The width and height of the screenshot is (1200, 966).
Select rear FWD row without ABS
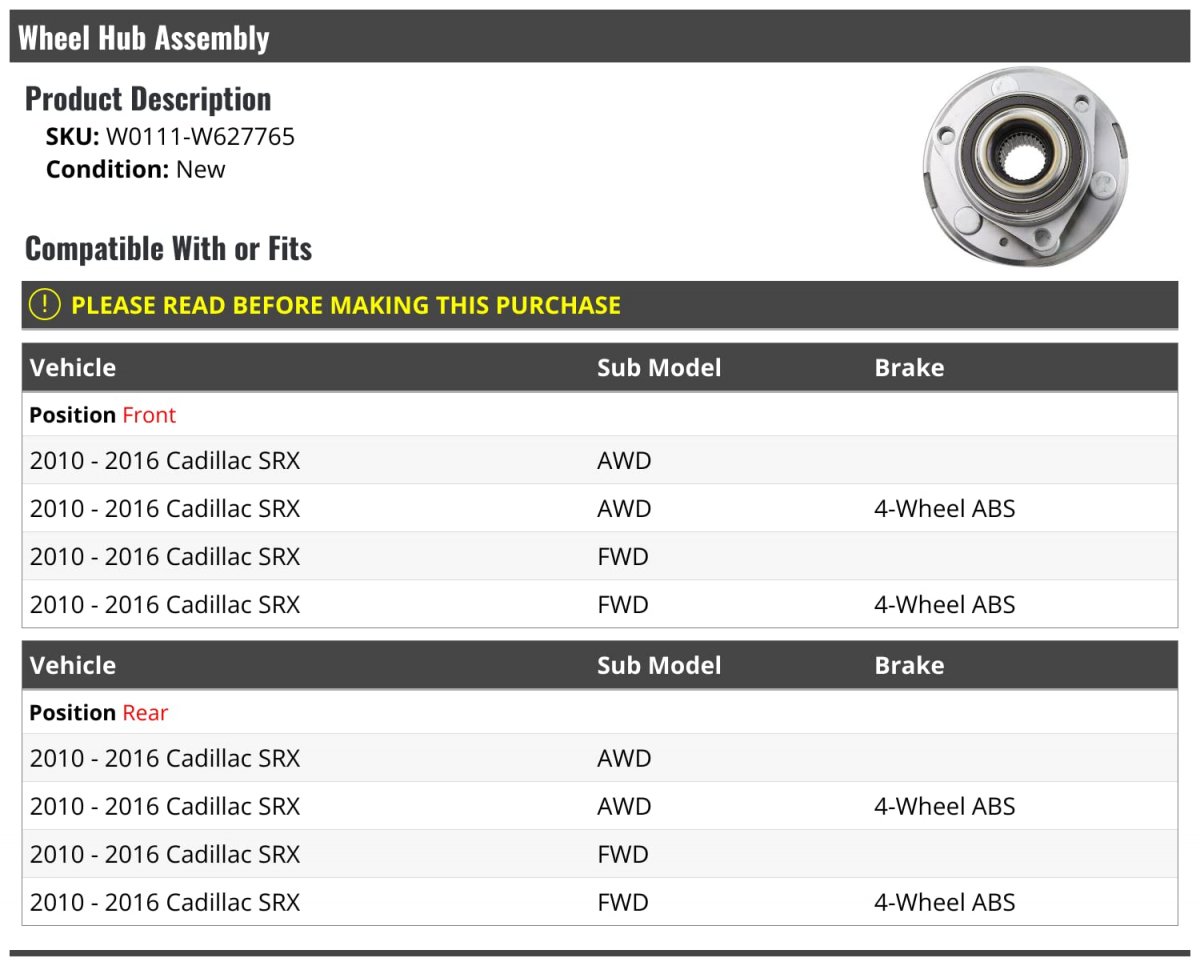pos(600,854)
